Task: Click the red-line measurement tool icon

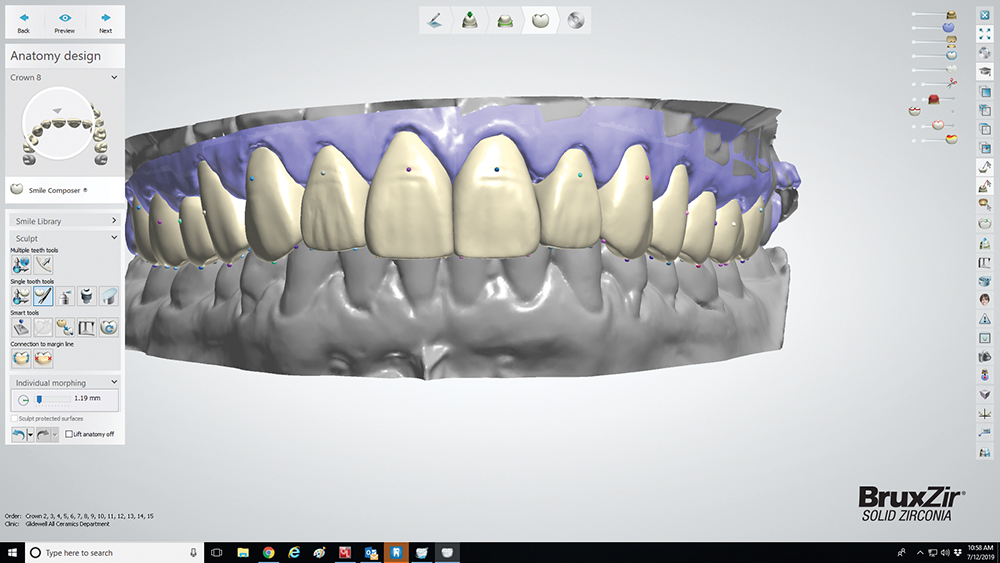Action: click(985, 186)
